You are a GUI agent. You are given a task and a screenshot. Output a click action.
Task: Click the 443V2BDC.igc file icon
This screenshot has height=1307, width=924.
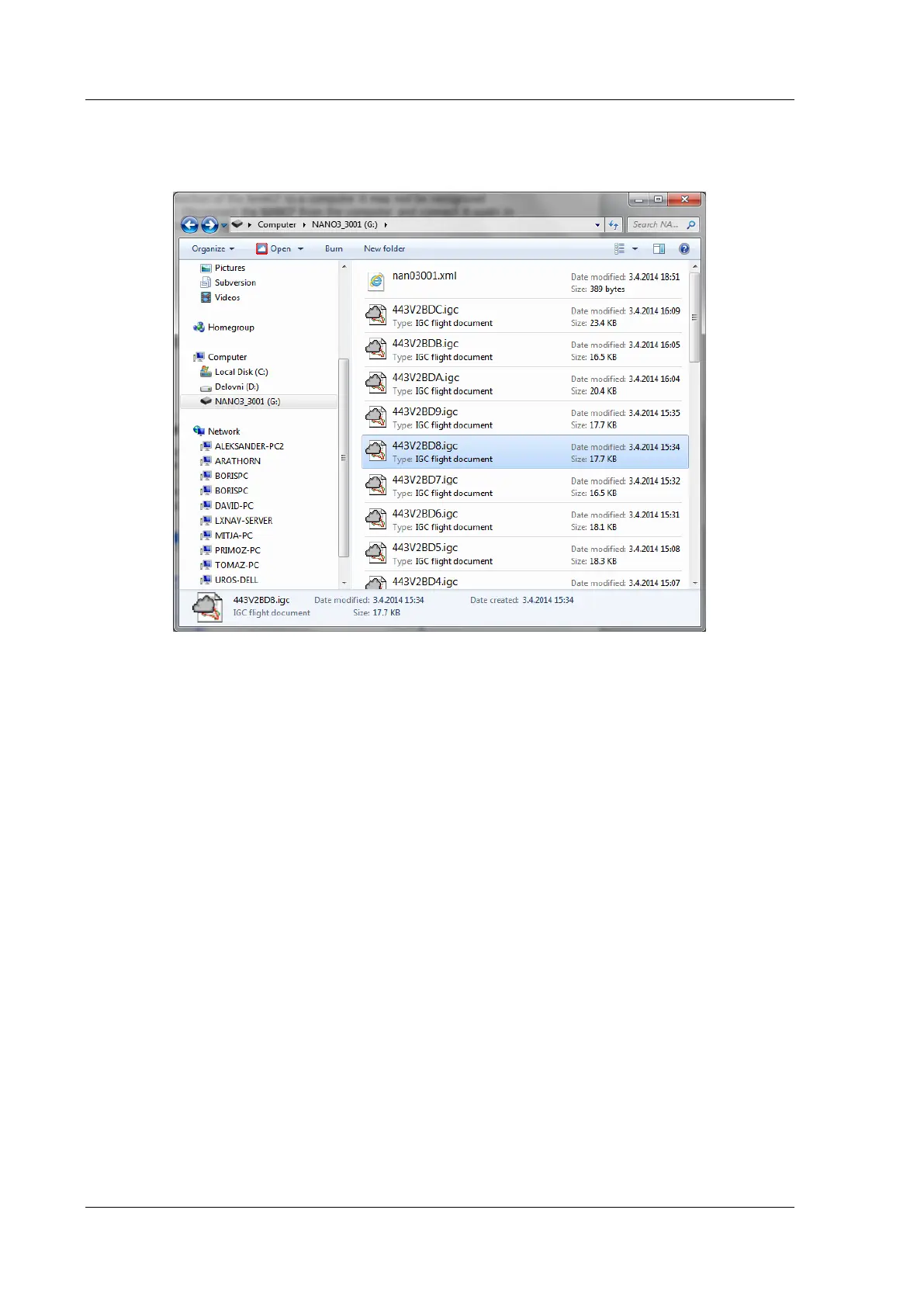coord(376,315)
